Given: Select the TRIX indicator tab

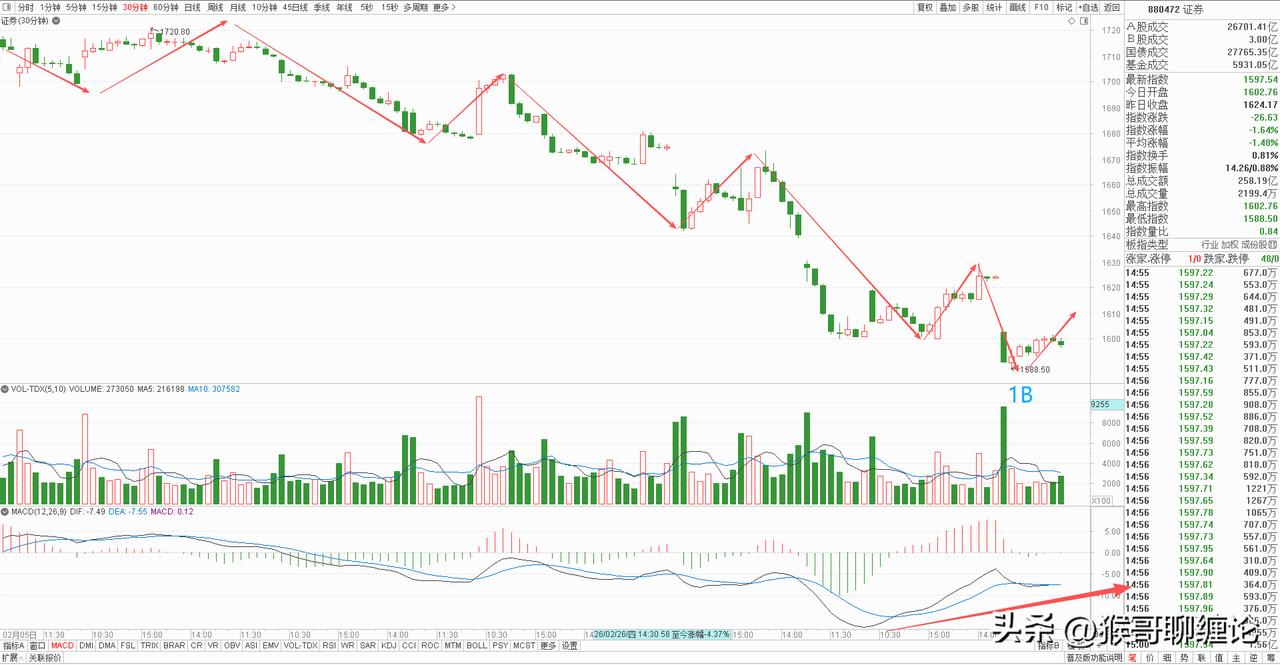Looking at the screenshot, I should [149, 645].
